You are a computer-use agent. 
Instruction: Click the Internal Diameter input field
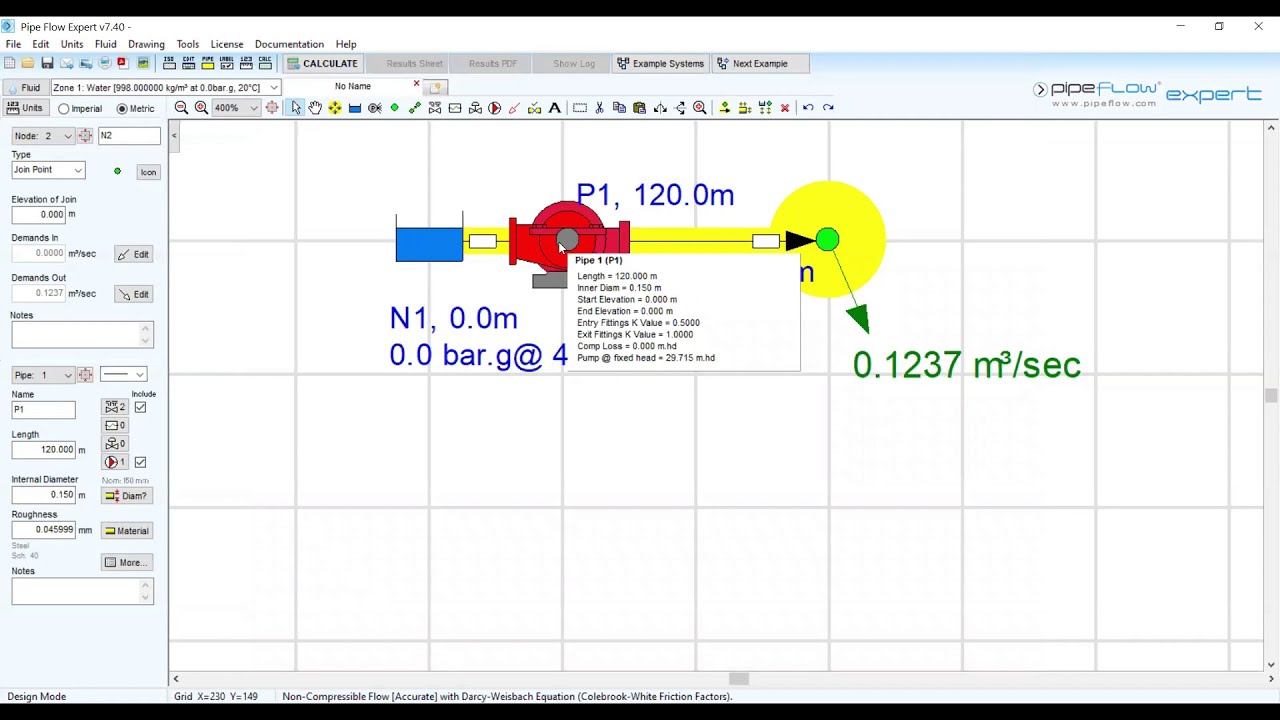coord(43,495)
